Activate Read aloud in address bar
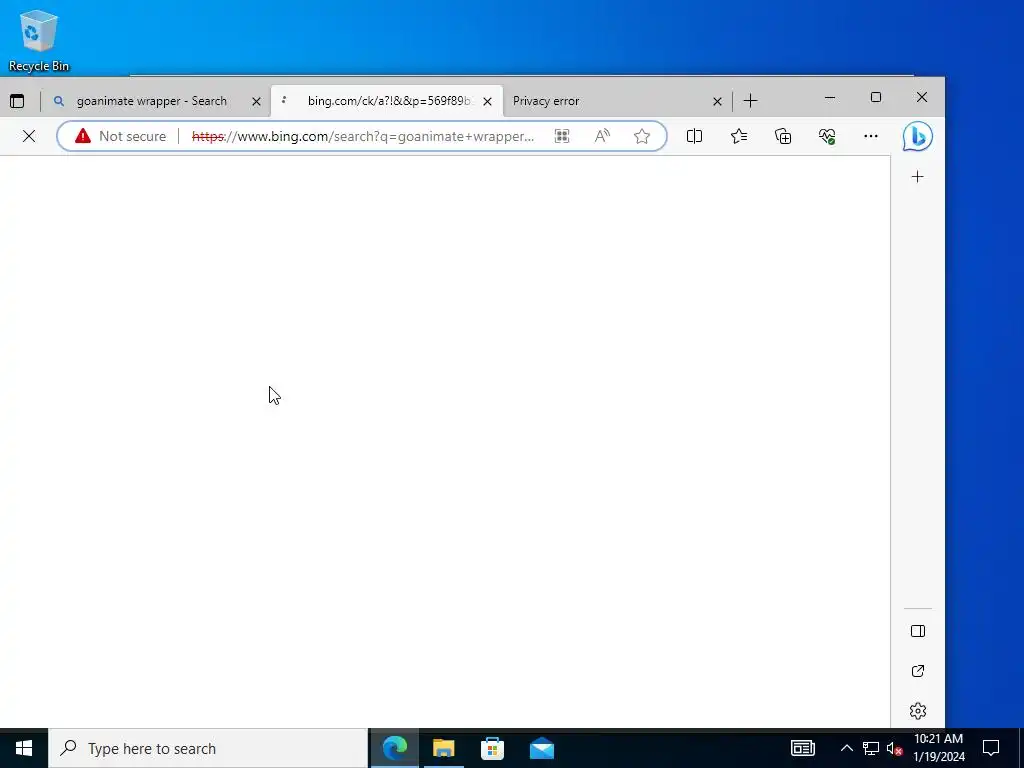The height and width of the screenshot is (768, 1024). pos(602,136)
